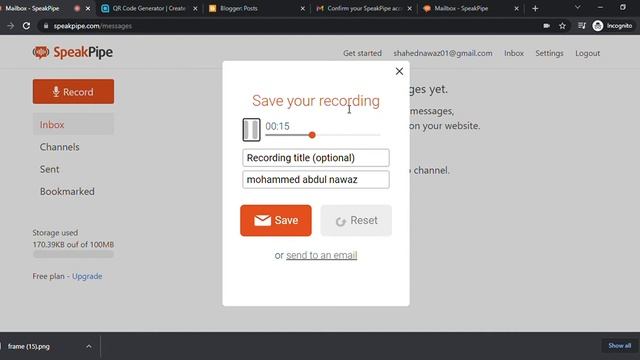Click the shahednawaz01@gmail.com account link
Screen dimensions: 640x360
443,53
